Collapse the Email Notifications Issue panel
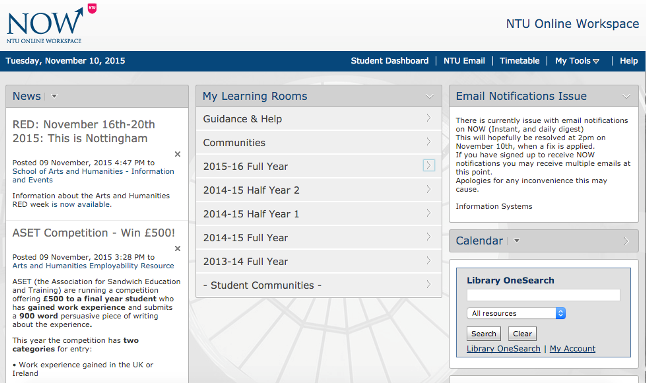The height and width of the screenshot is (383, 646). click(626, 97)
